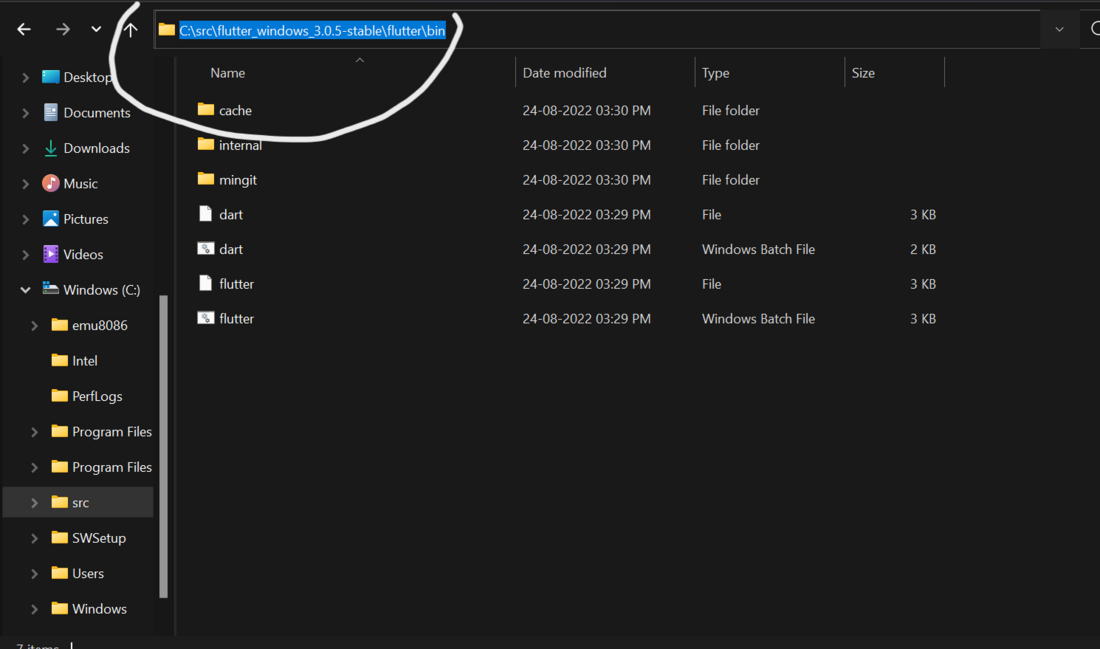
Task: Select src folder in tree
Action: [81, 502]
